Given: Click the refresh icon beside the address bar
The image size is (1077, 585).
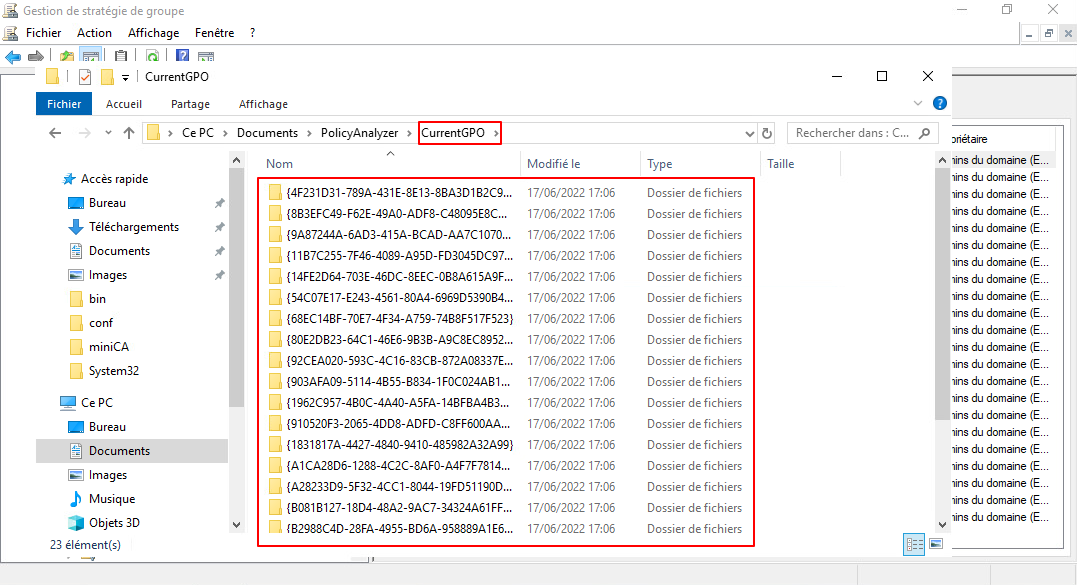Looking at the screenshot, I should (x=767, y=133).
